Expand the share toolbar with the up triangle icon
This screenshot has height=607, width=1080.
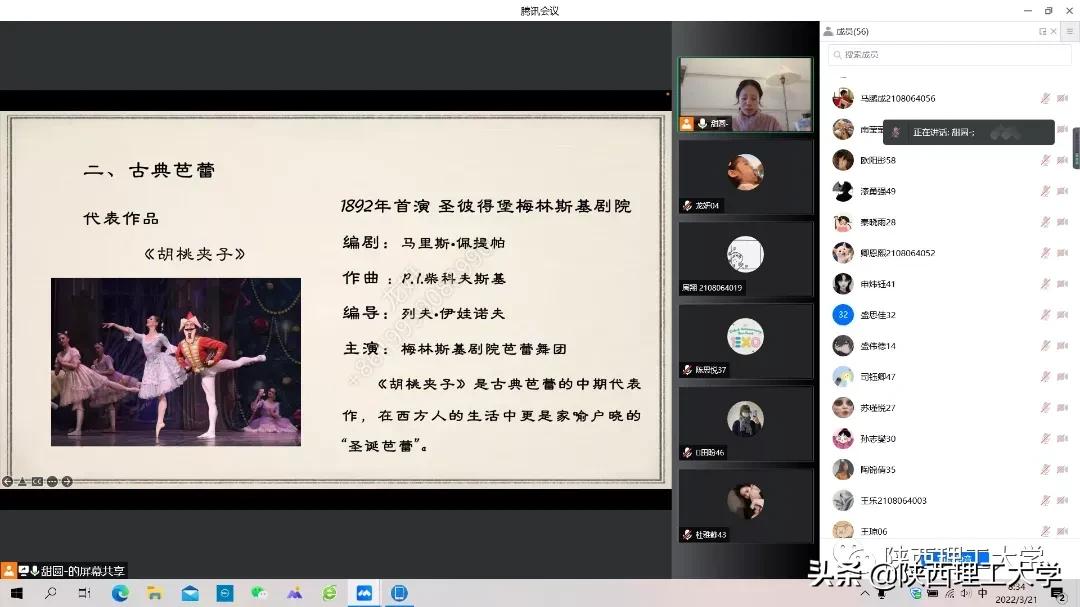23,481
